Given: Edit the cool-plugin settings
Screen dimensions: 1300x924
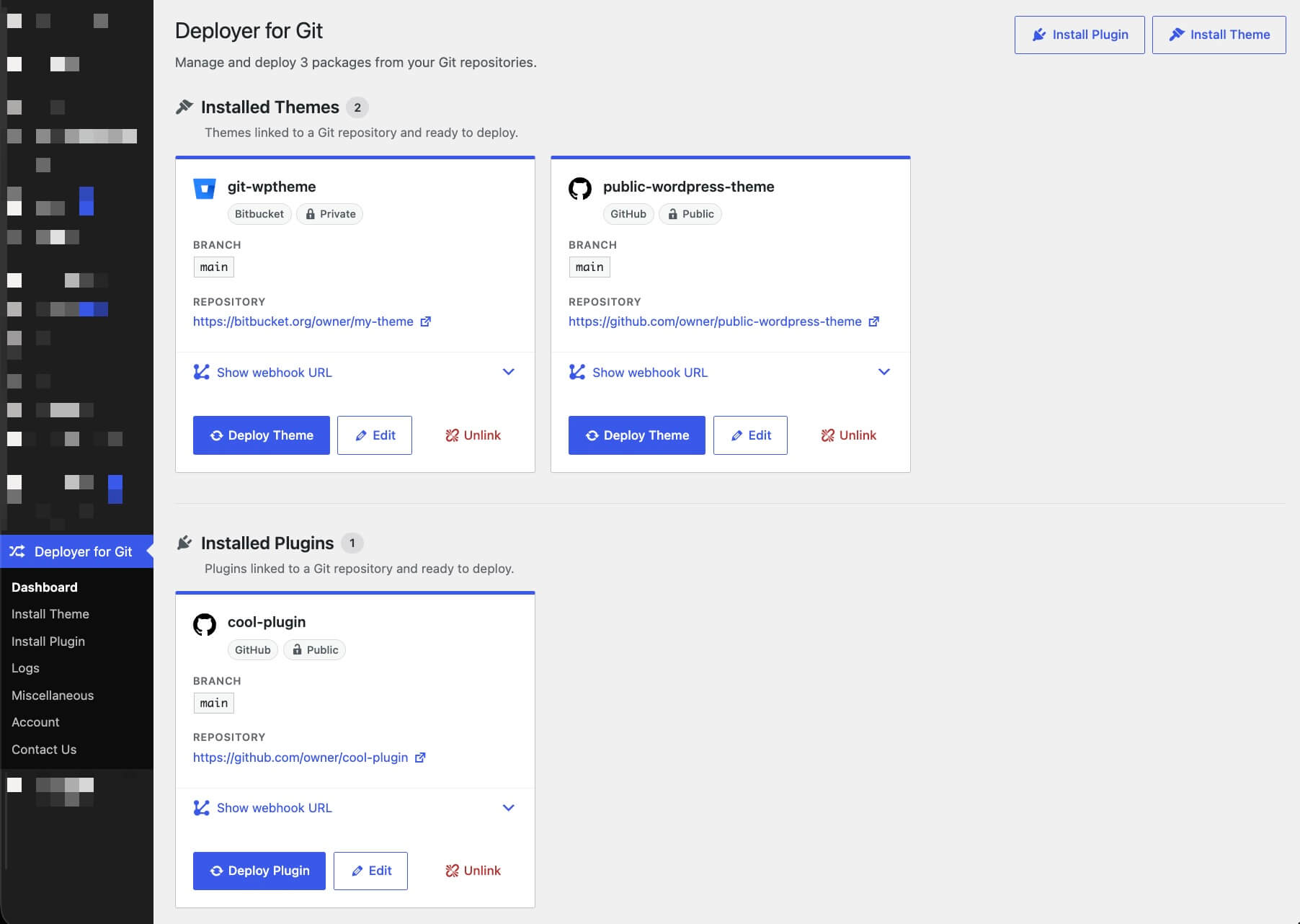Looking at the screenshot, I should pyautogui.click(x=370, y=871).
